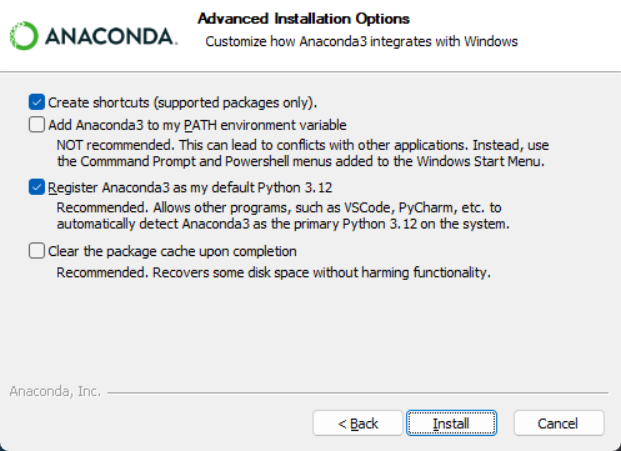Click the Create shortcuts label text

183,103
